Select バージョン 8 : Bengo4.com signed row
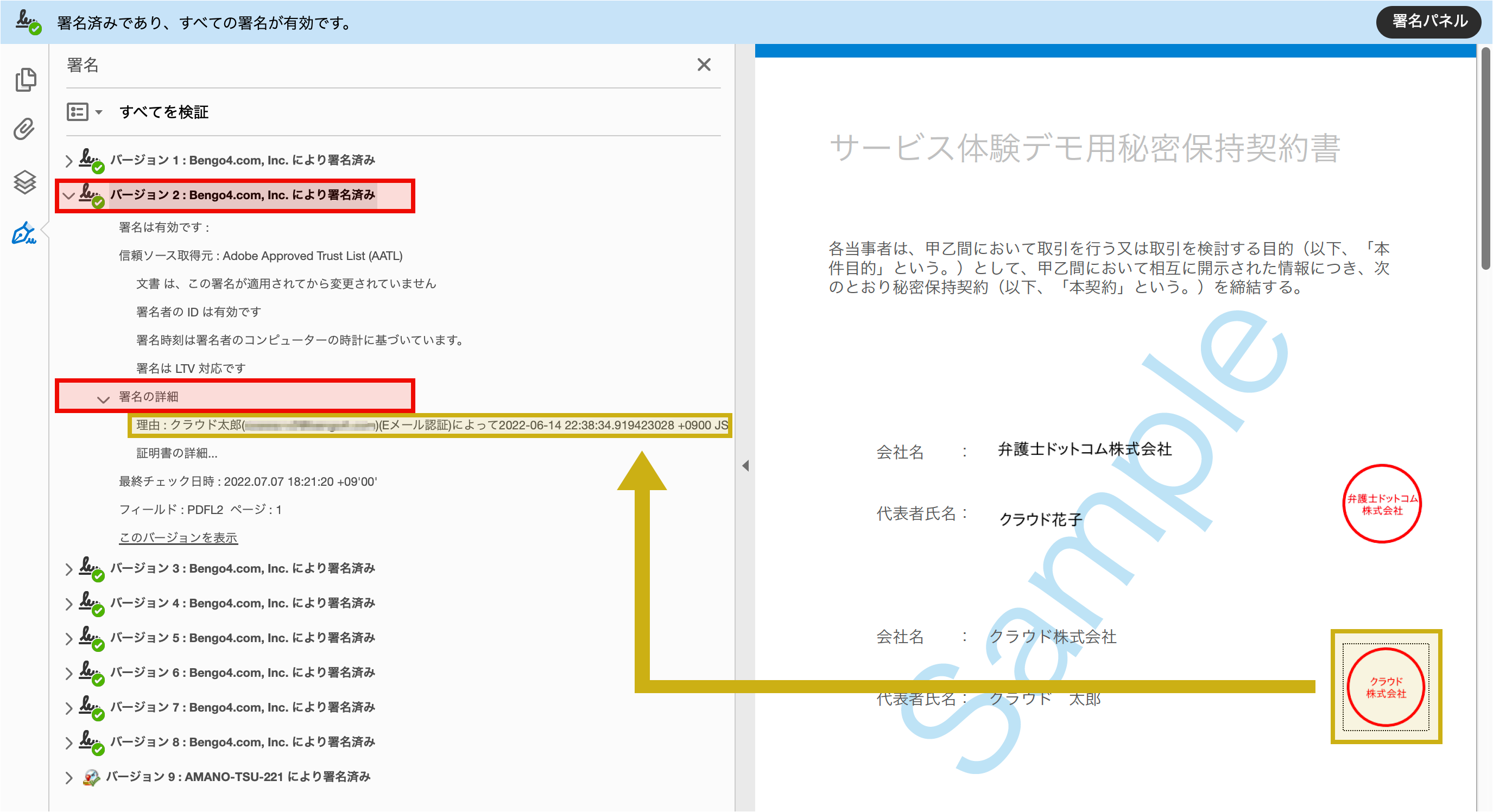 coord(243,742)
